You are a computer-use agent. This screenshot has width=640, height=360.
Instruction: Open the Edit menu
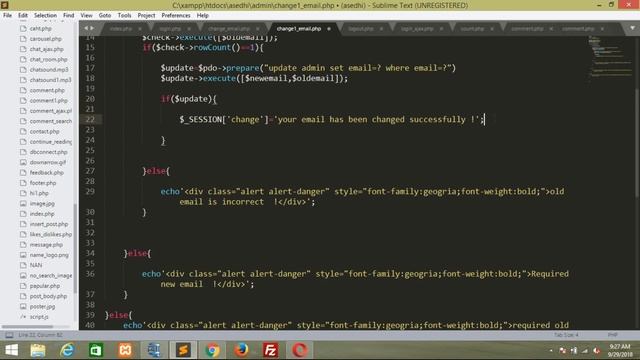tap(23, 15)
